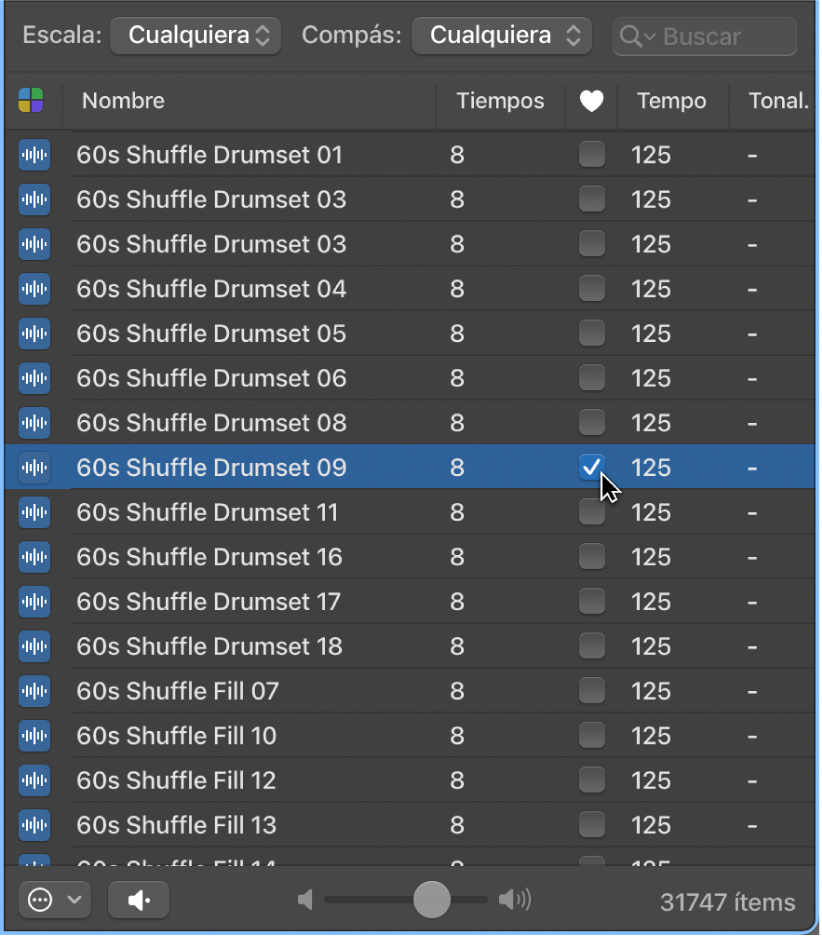Image resolution: width=822 pixels, height=936 pixels.
Task: Click waveform icon beside 60s Shuffle Fill 07
Action: pos(34,691)
